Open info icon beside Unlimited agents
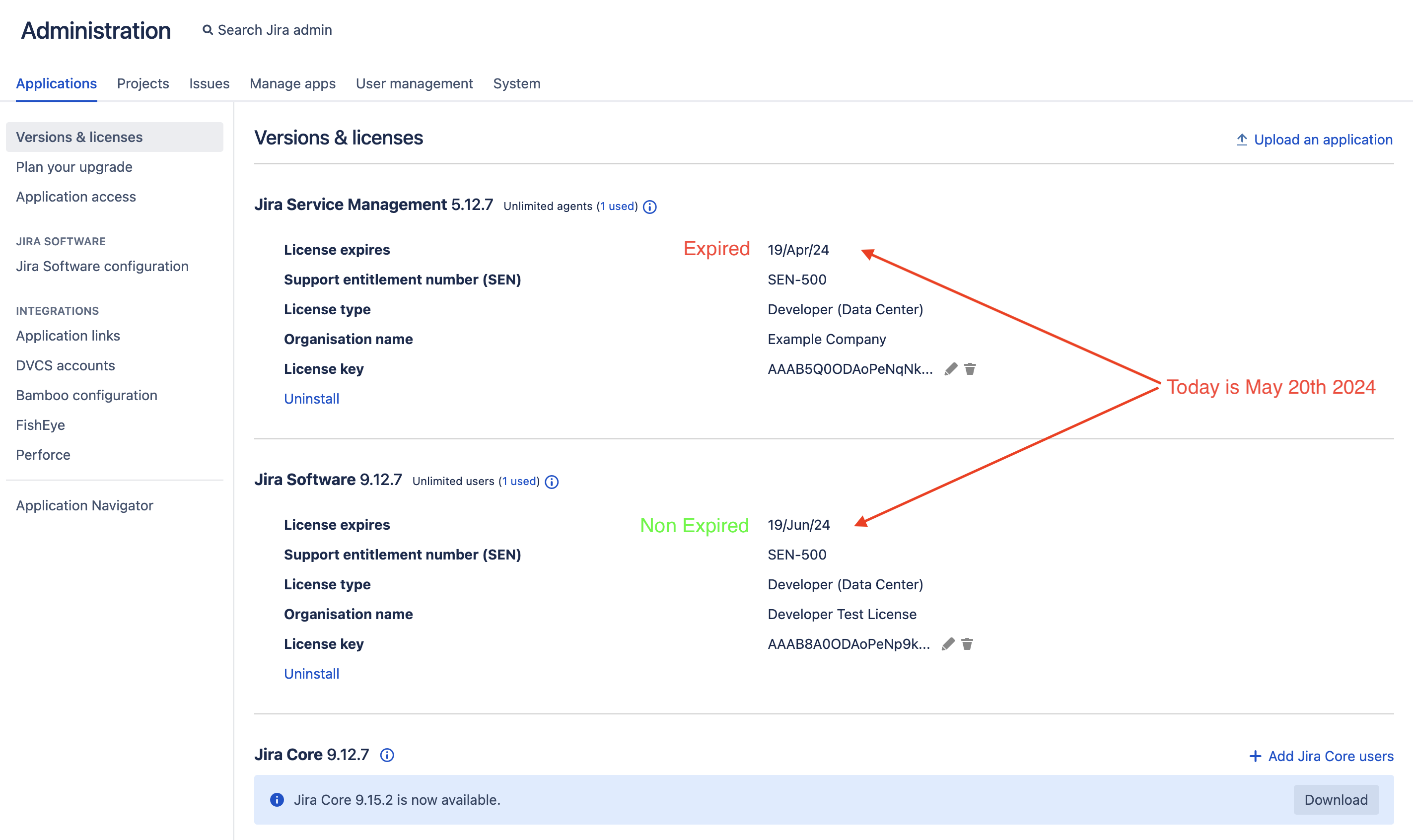The image size is (1413, 840). coord(650,207)
